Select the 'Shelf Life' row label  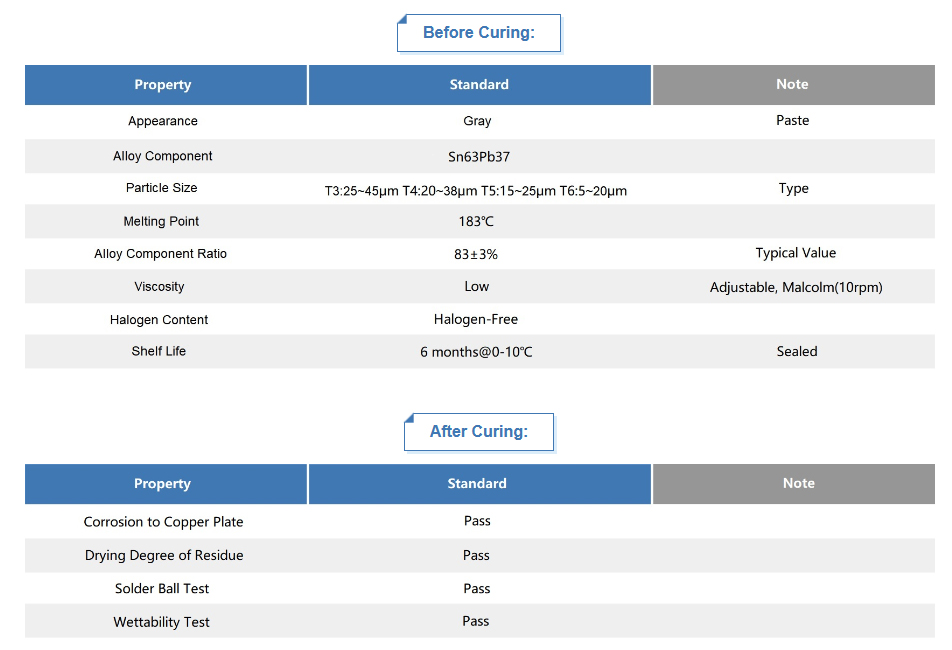point(158,351)
